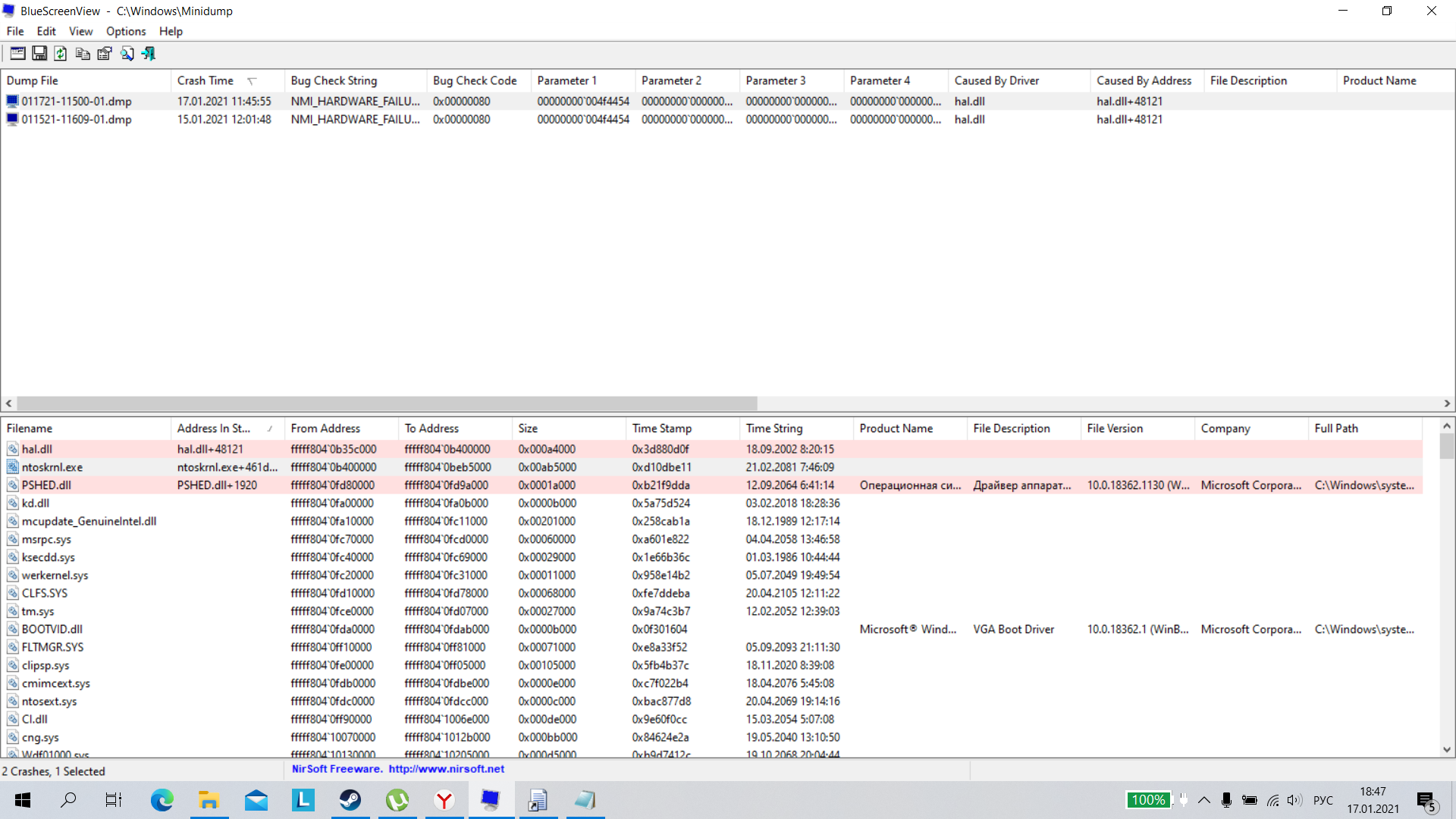Click NMI_HARDWARE_FAILU... cell of 17.01.2021 crash
Viewport: 1456px width, 819px height.
pyautogui.click(x=355, y=101)
